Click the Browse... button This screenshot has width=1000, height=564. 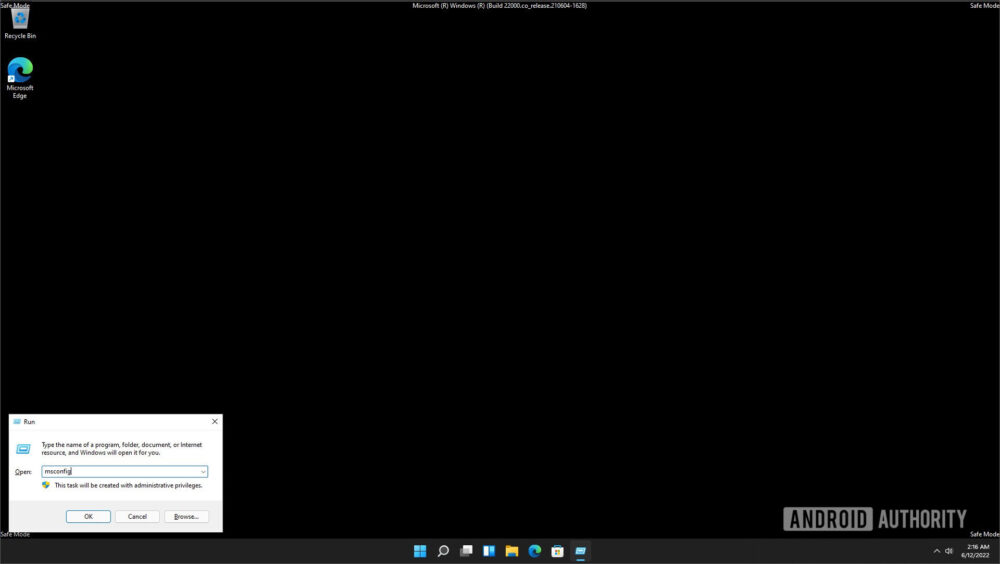tap(186, 516)
